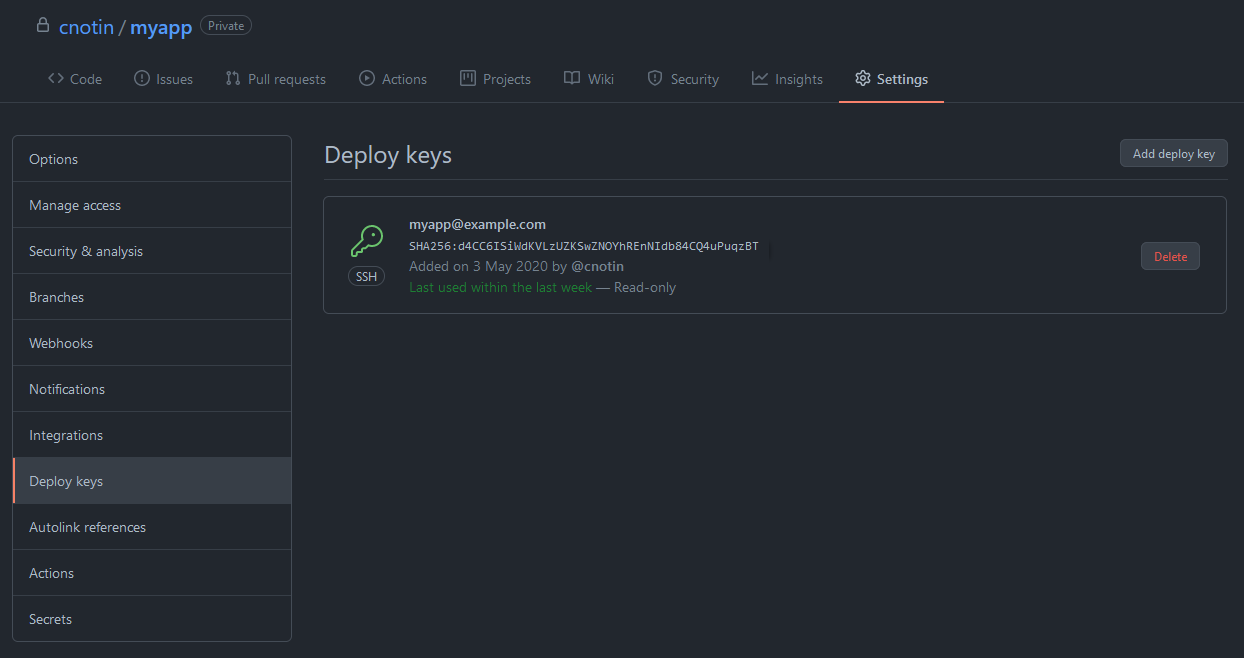
Task: Click the Pull requests branch icon
Action: [x=233, y=78]
